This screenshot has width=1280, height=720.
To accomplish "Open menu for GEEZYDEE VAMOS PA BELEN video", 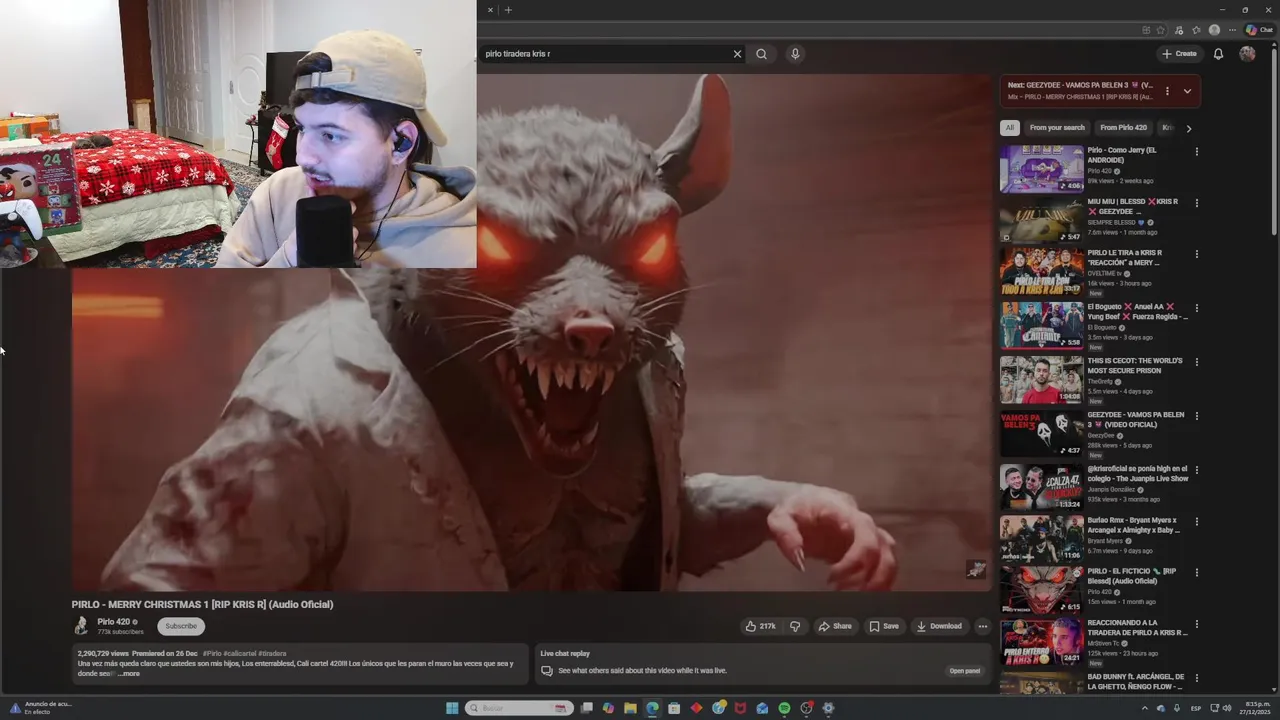I will 1197,416.
